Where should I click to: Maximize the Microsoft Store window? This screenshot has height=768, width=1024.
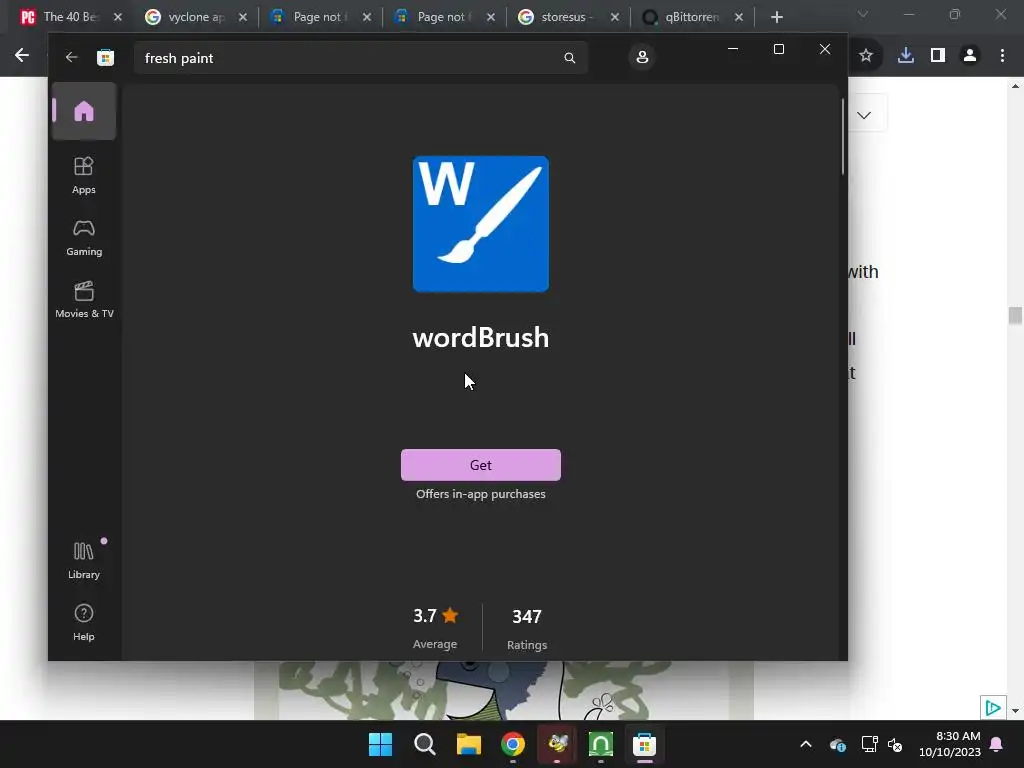[778, 49]
